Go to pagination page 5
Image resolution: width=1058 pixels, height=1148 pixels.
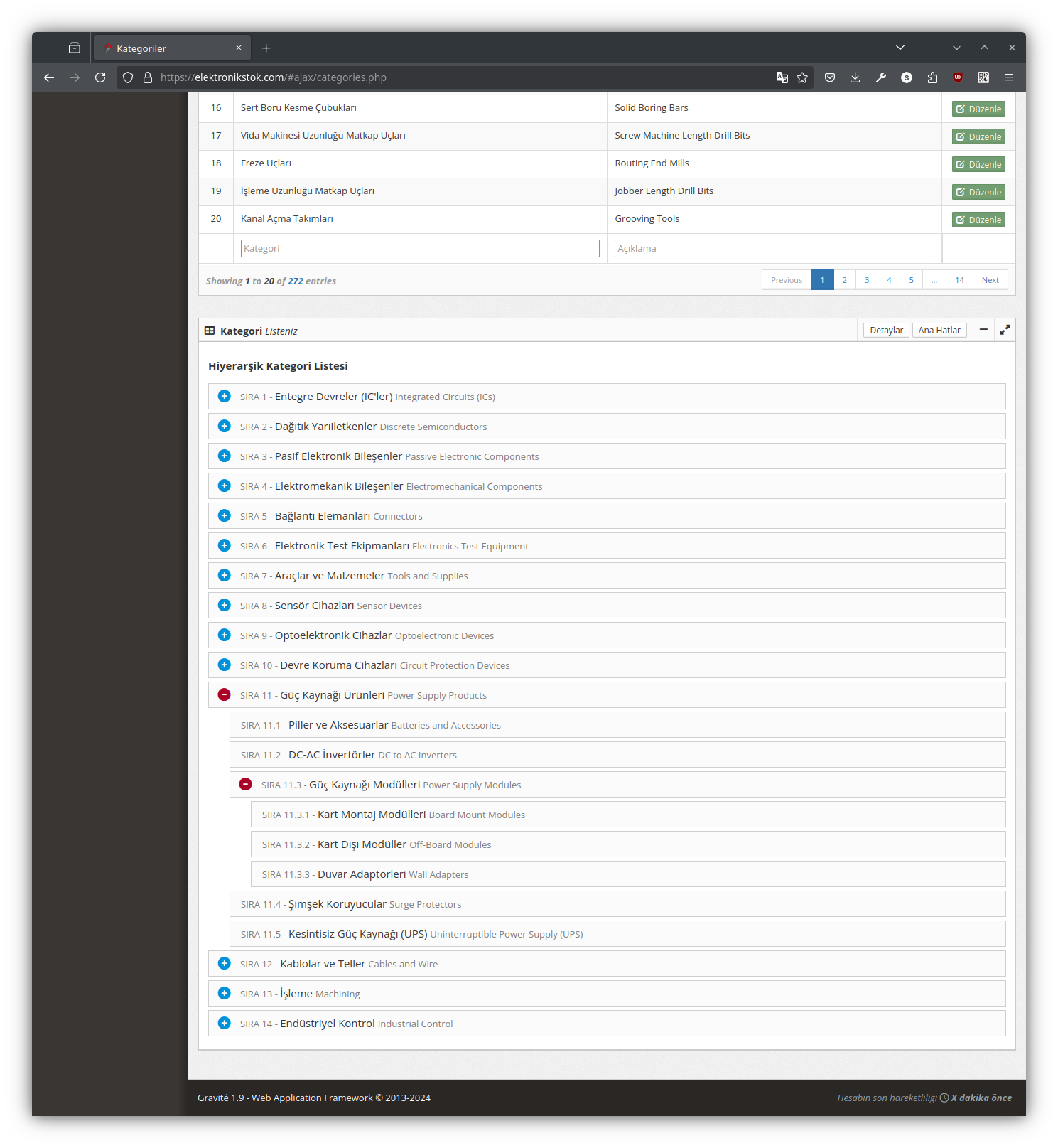click(x=912, y=280)
